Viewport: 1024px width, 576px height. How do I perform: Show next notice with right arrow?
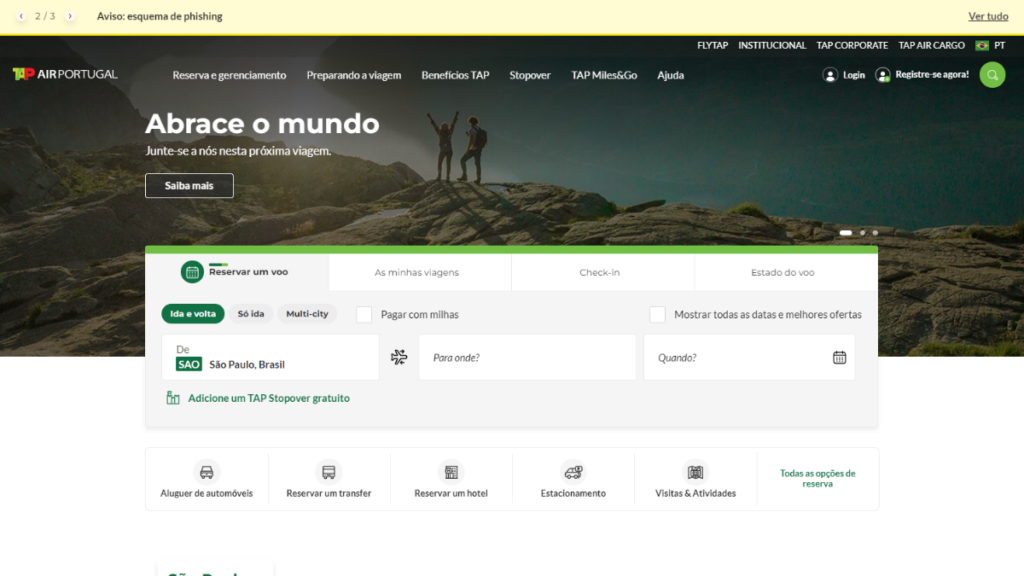(x=70, y=16)
